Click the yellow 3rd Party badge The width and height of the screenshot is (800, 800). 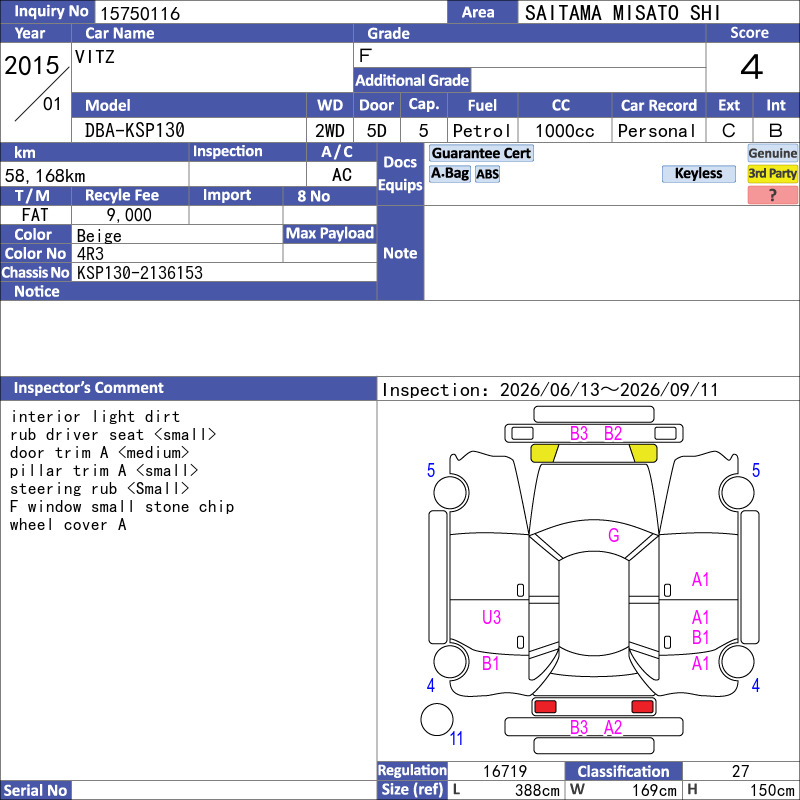[x=772, y=173]
